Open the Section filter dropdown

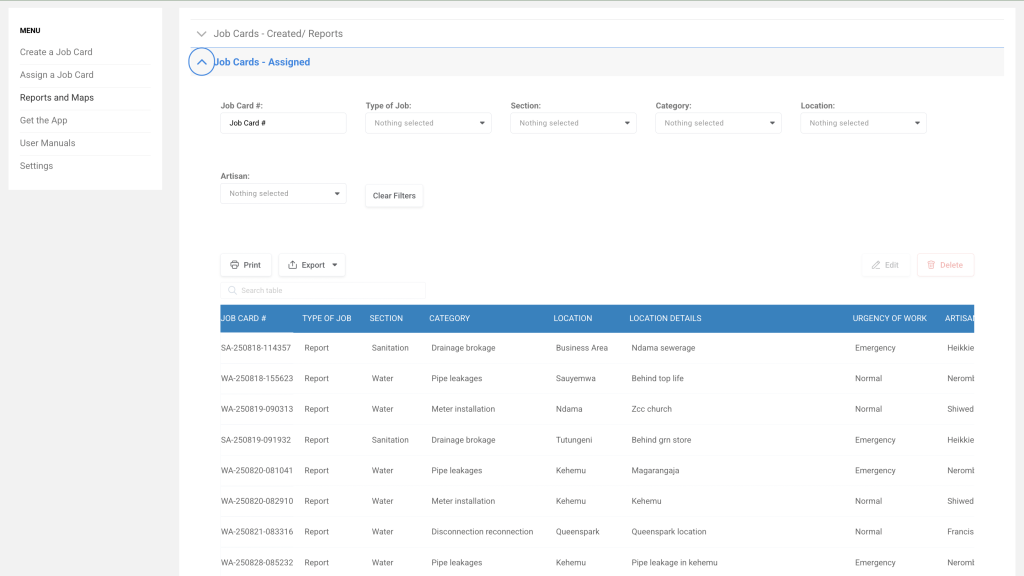point(573,123)
